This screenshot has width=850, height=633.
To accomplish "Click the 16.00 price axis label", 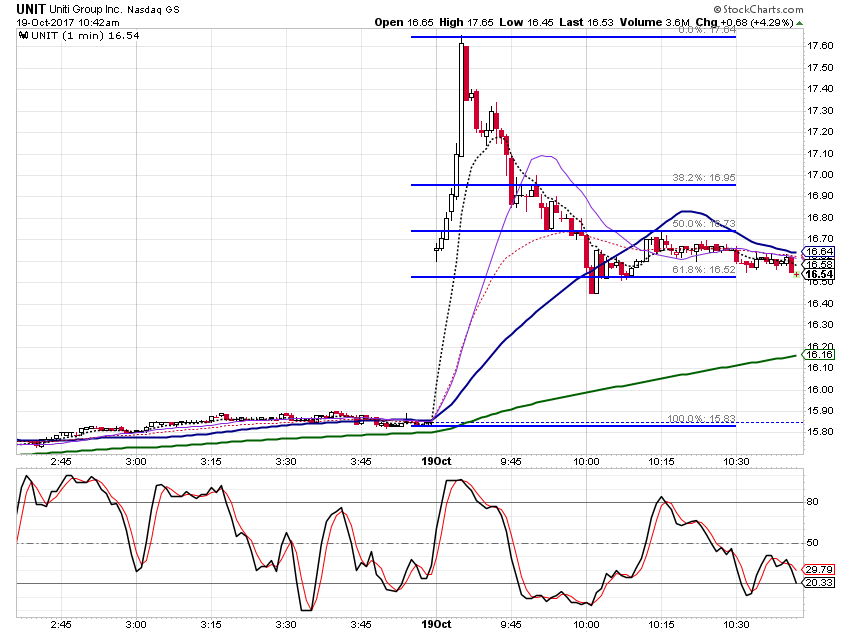I will coord(820,390).
